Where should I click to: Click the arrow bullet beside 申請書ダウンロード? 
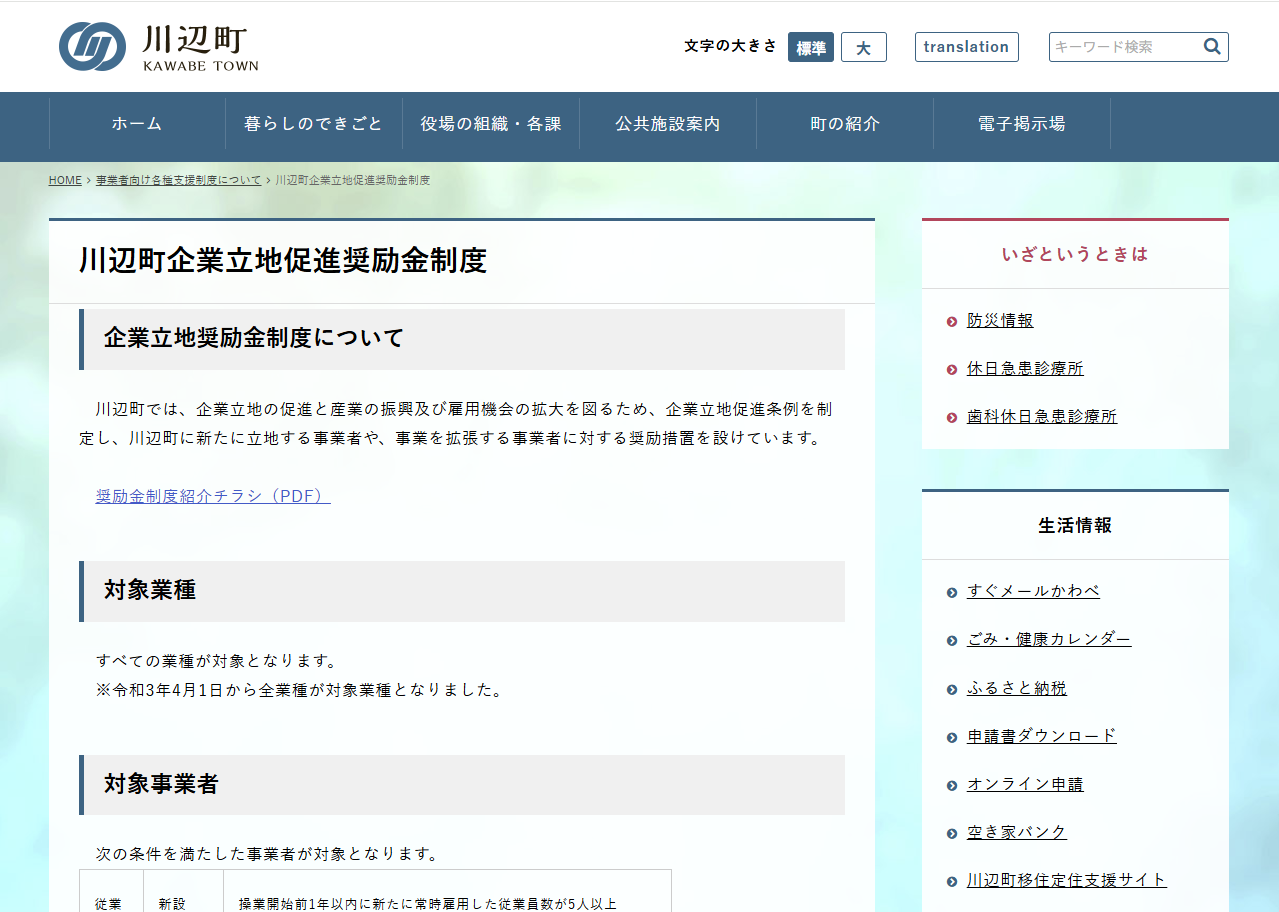tap(952, 737)
